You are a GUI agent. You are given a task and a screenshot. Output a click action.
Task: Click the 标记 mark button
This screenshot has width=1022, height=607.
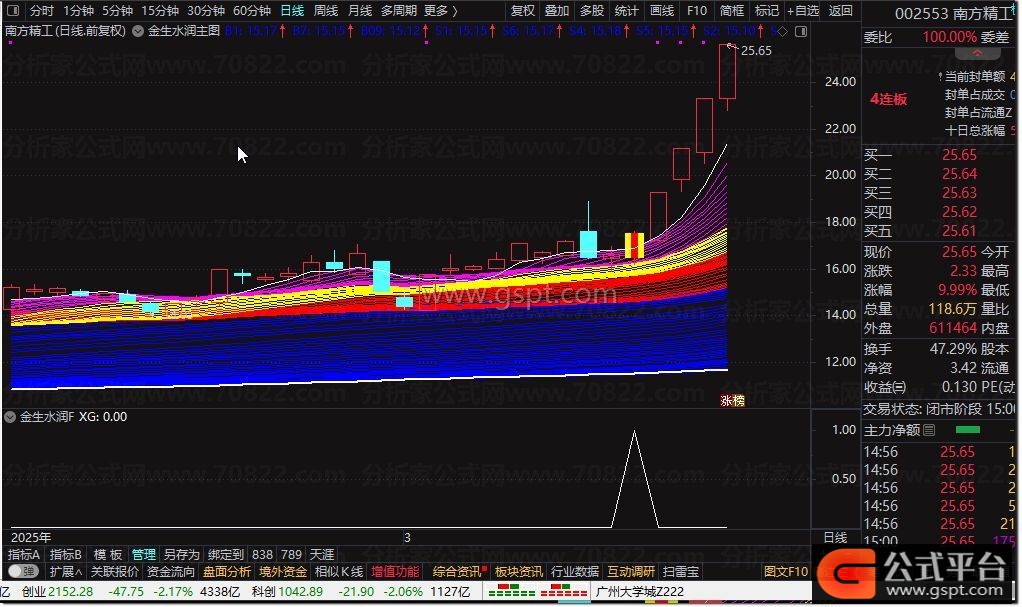766,10
